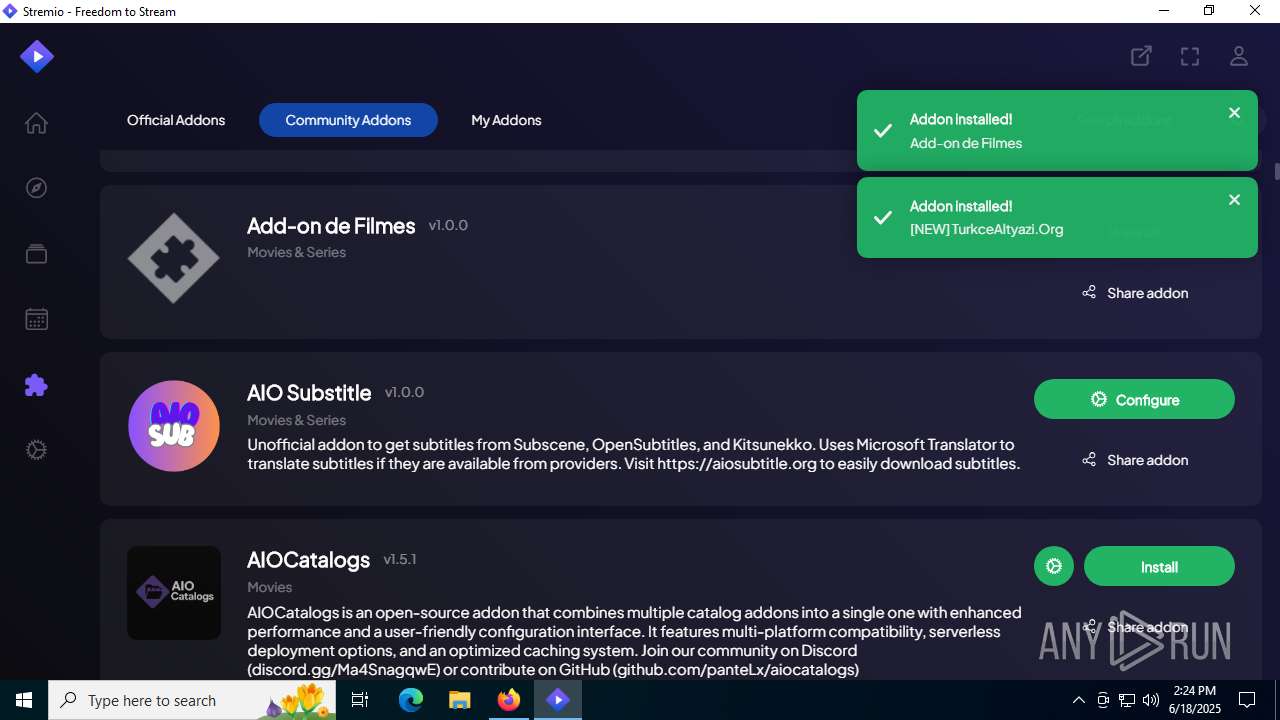
Task: Click the taskbar search box
Action: [192, 700]
